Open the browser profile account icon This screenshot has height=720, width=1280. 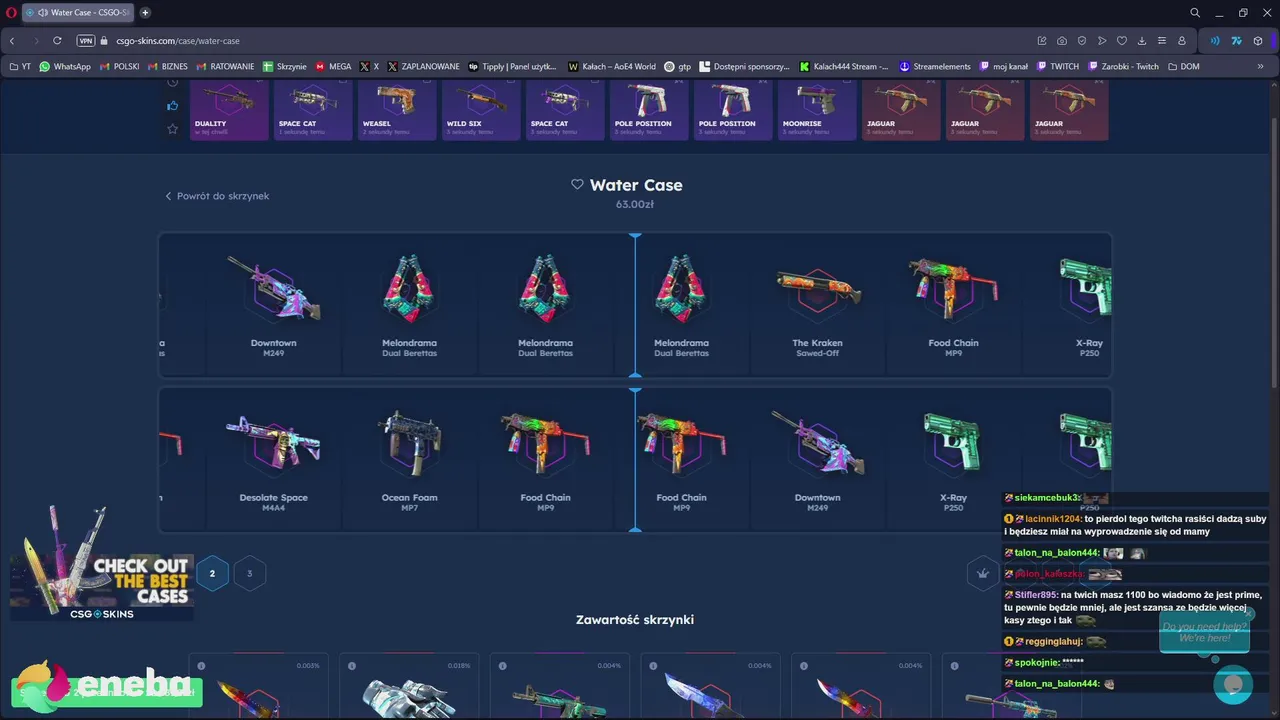(x=1182, y=41)
